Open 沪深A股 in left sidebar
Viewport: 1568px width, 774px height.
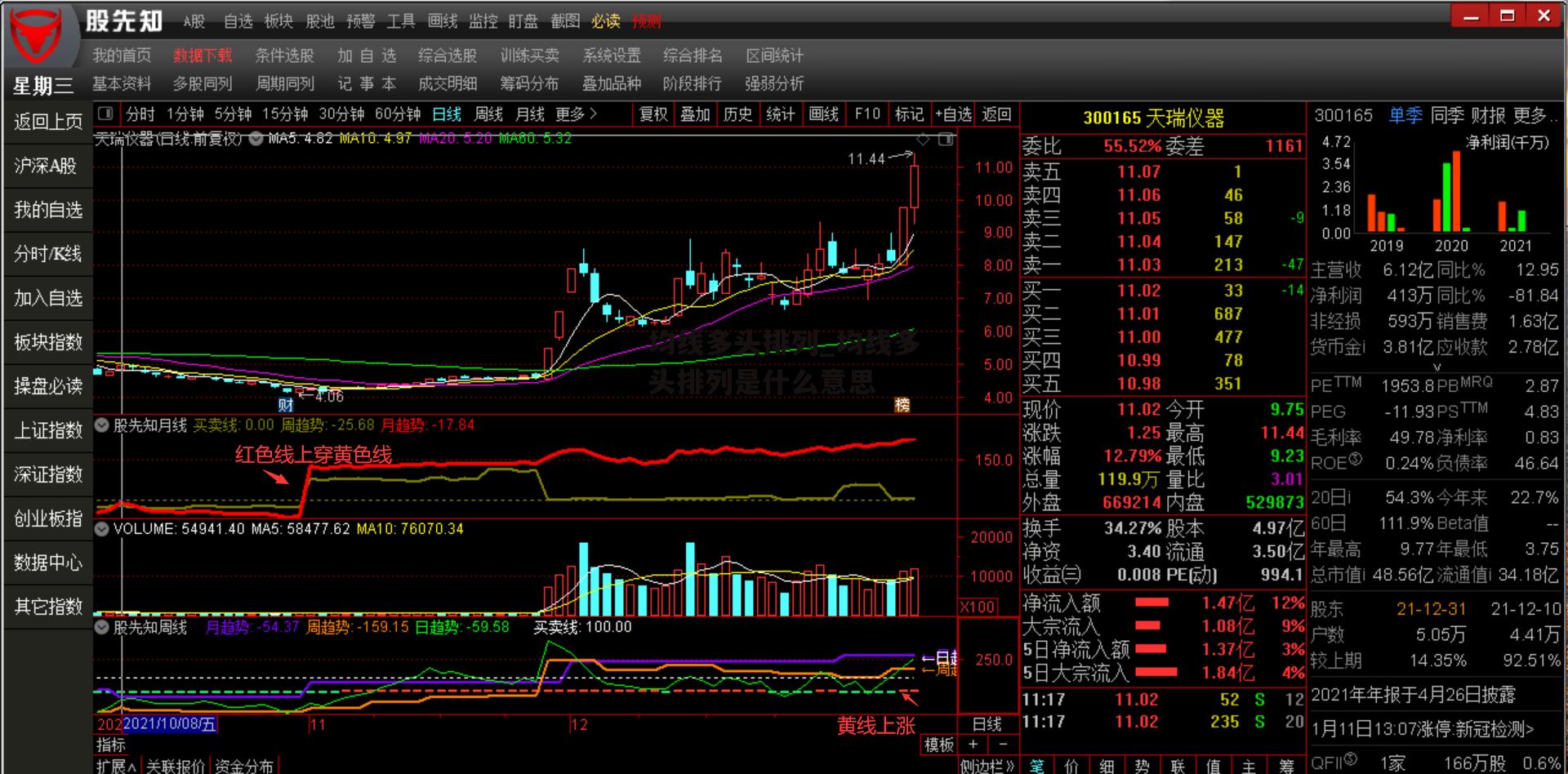48,167
